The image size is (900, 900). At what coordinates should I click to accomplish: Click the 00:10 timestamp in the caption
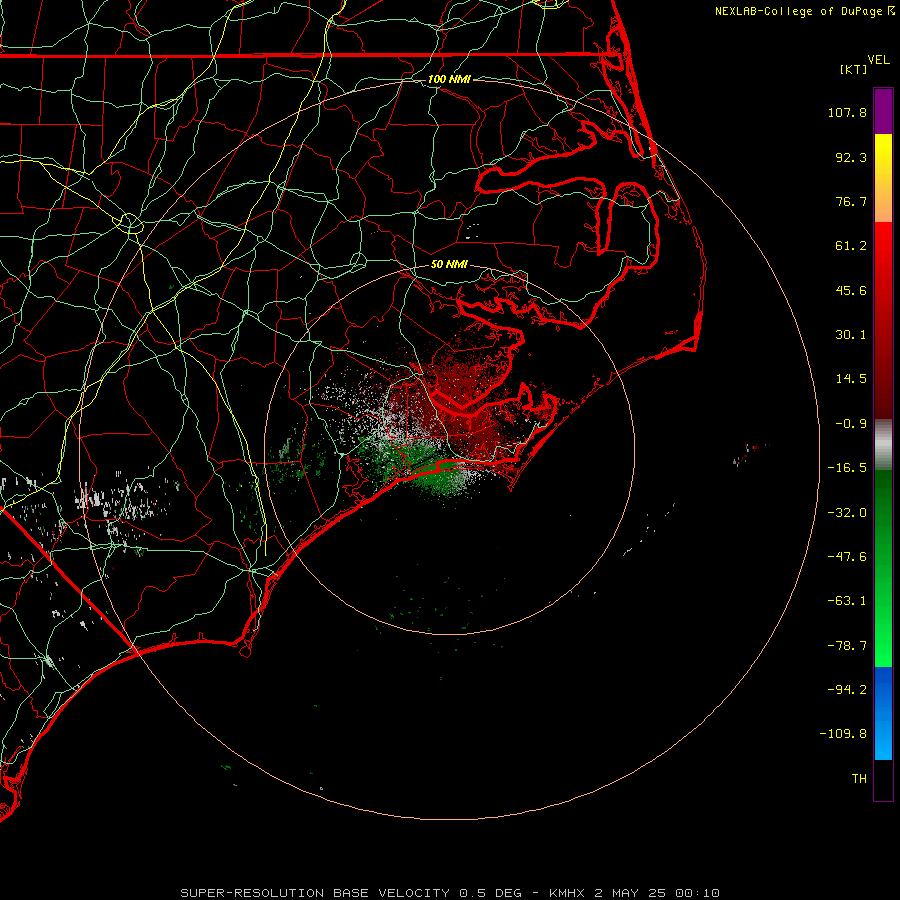[697, 893]
